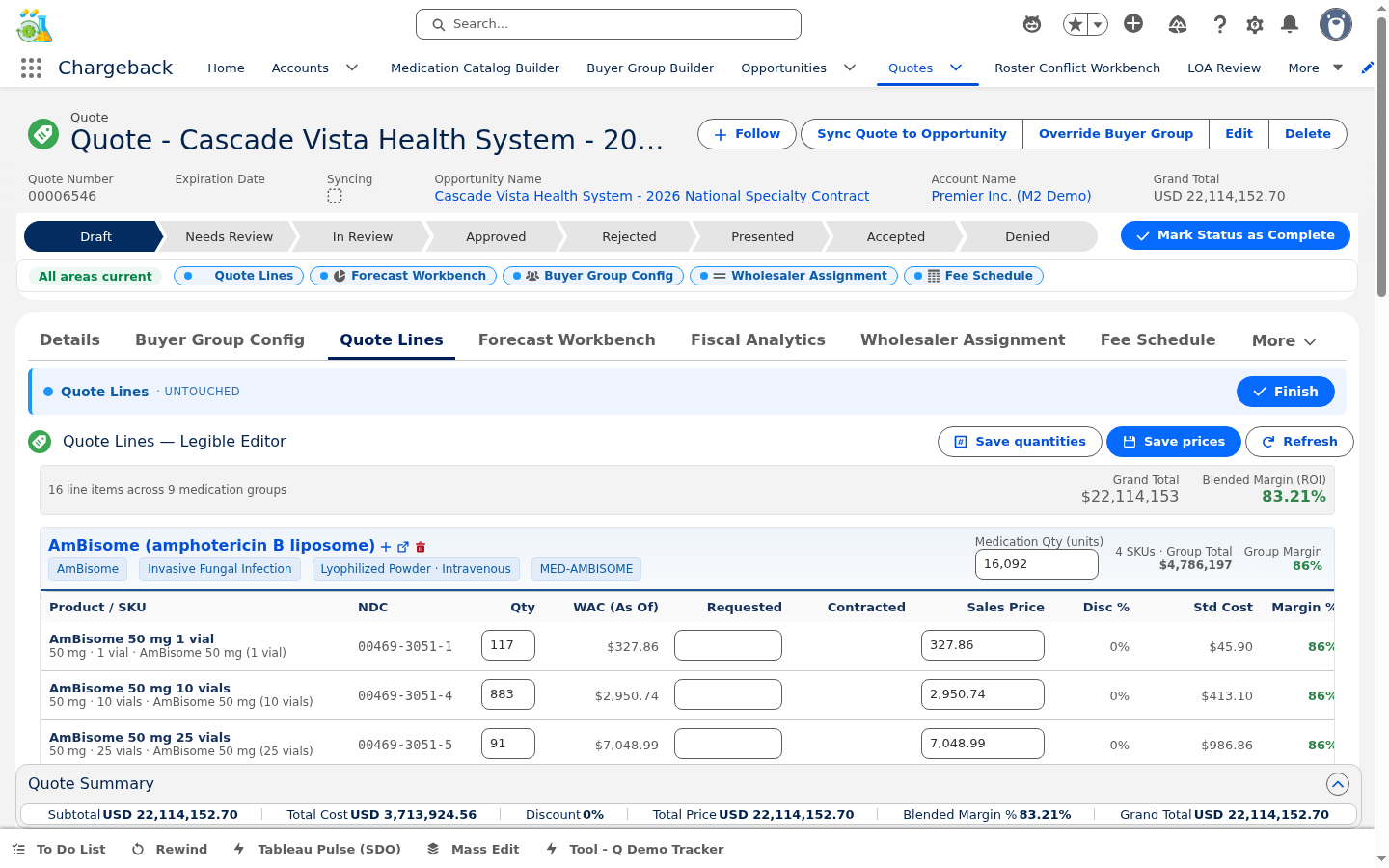This screenshot has width=1389, height=868.
Task: Add SKU to AmBisome with plus icon
Action: coord(386,547)
